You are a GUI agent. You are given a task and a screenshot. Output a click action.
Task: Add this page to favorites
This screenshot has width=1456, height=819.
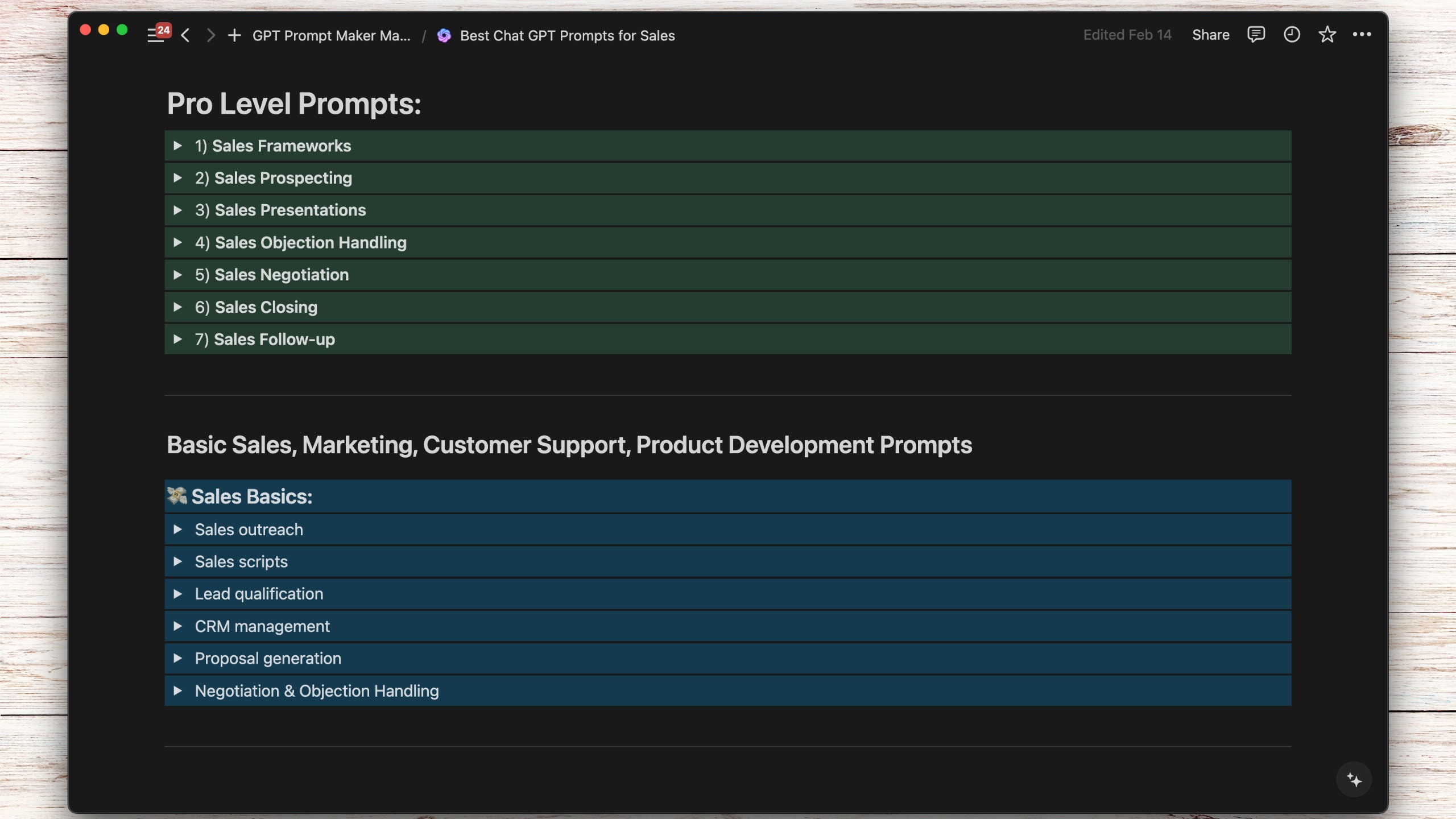click(x=1327, y=35)
